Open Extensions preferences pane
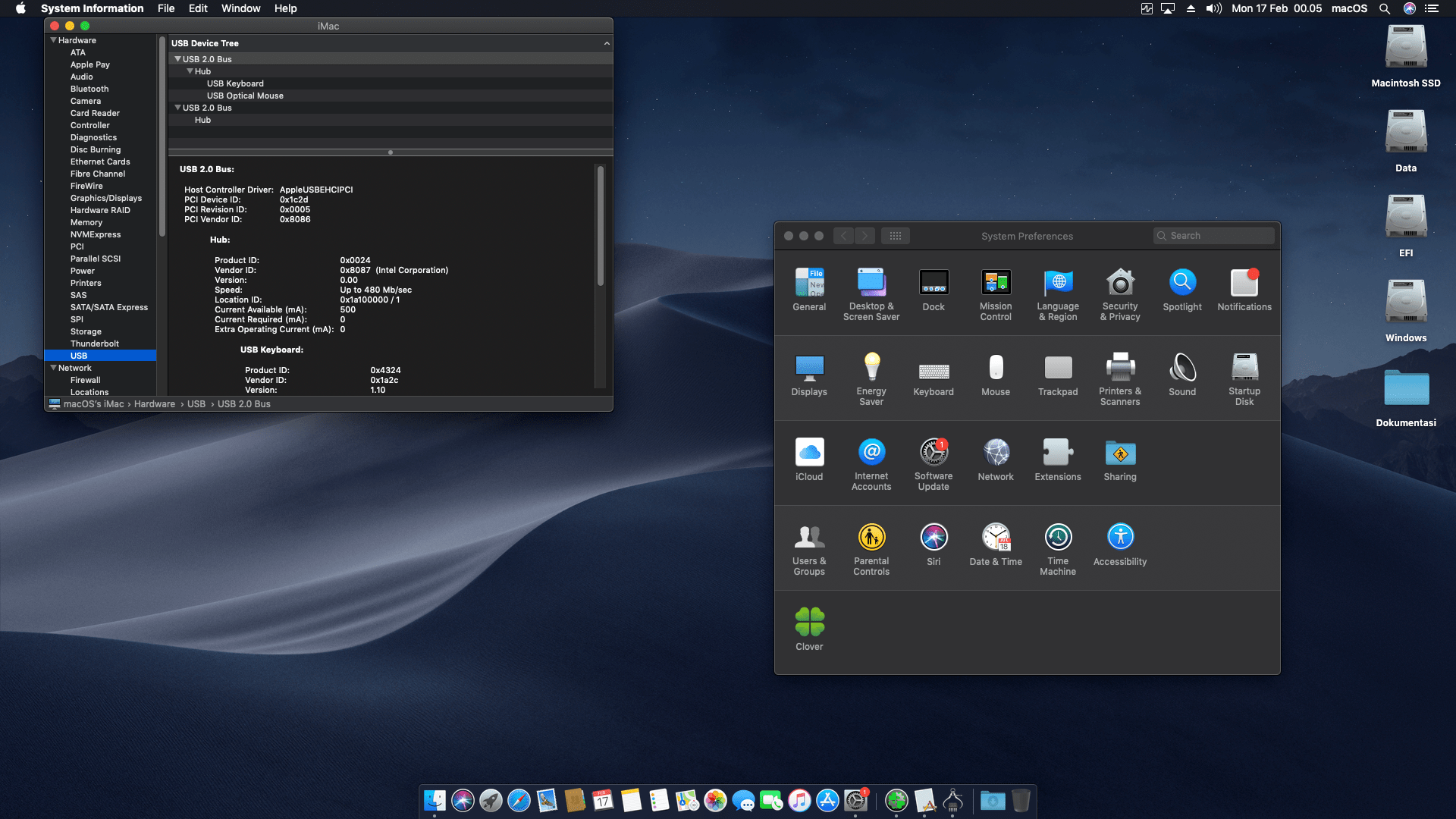Viewport: 1456px width, 819px height. pyautogui.click(x=1058, y=460)
